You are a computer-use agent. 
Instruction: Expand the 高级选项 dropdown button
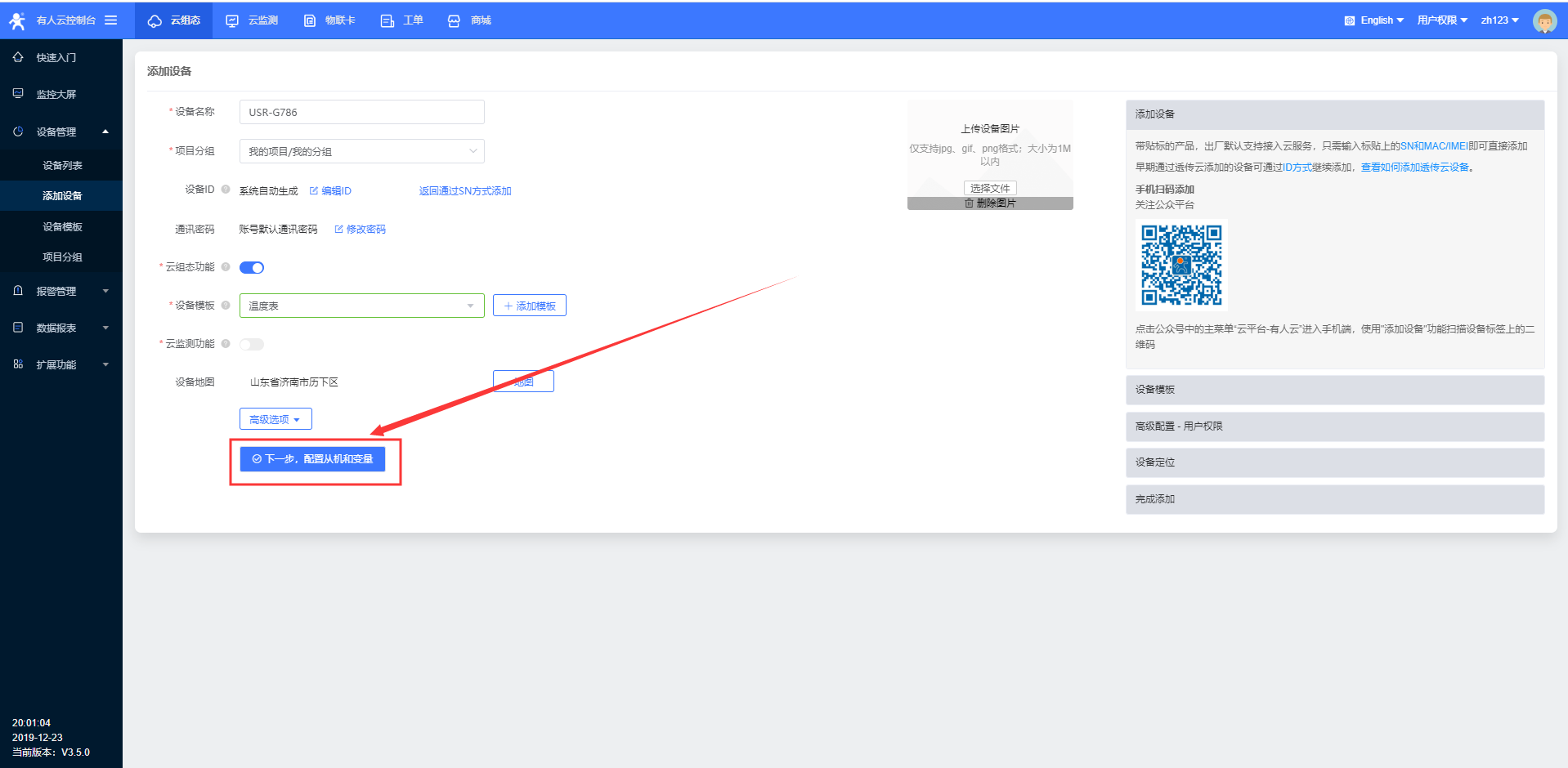point(276,419)
